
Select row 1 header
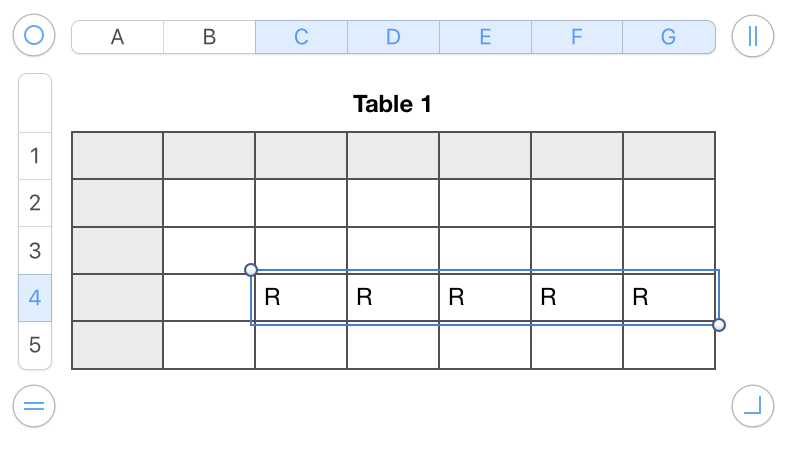(35, 156)
